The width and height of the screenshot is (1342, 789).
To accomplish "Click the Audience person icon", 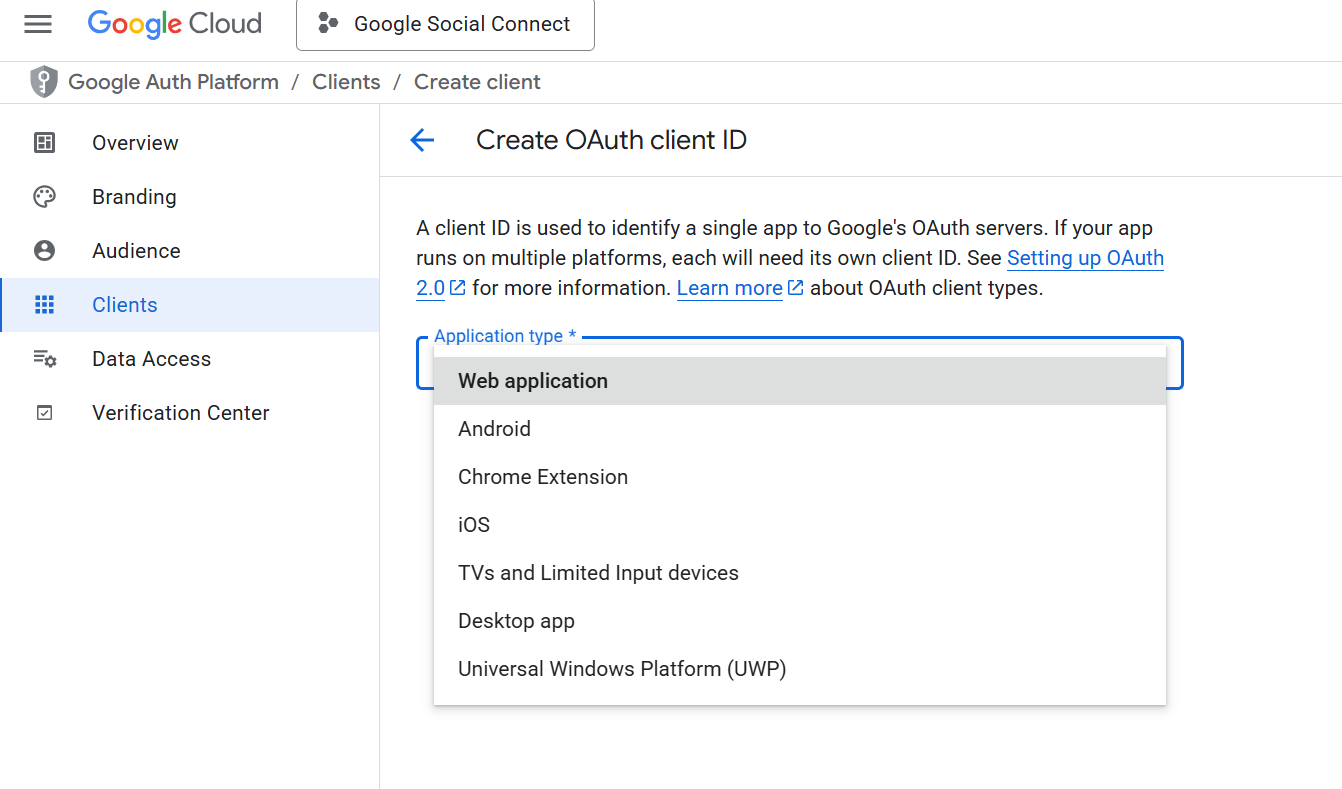I will pyautogui.click(x=44, y=251).
